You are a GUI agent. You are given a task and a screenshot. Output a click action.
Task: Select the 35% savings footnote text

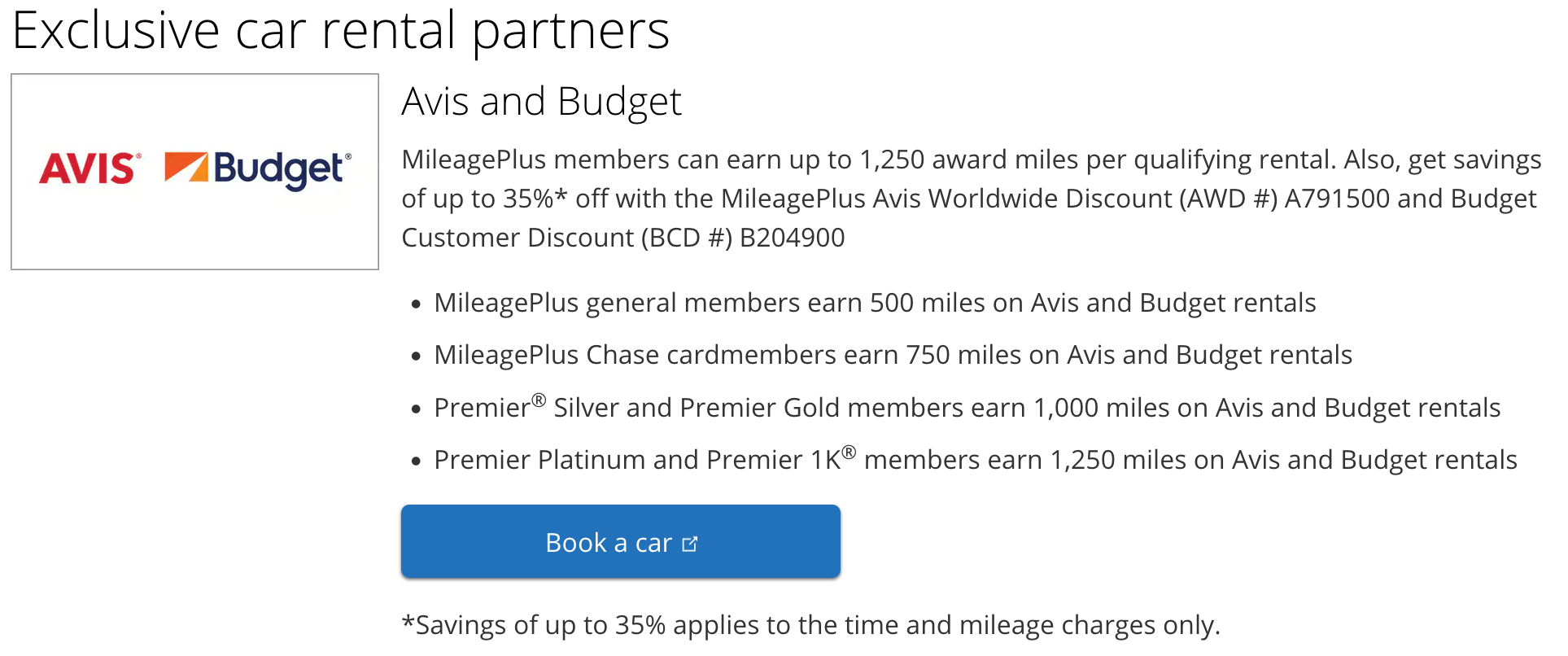pyautogui.click(x=809, y=624)
